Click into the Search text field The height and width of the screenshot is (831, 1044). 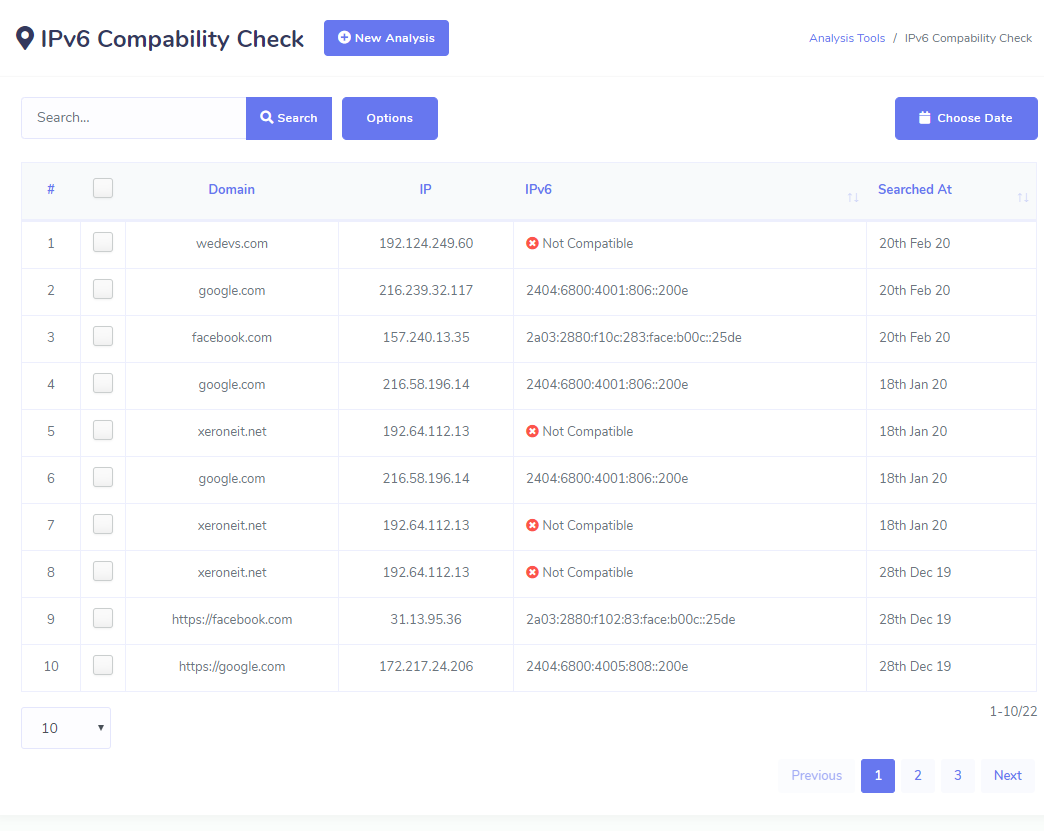click(134, 118)
